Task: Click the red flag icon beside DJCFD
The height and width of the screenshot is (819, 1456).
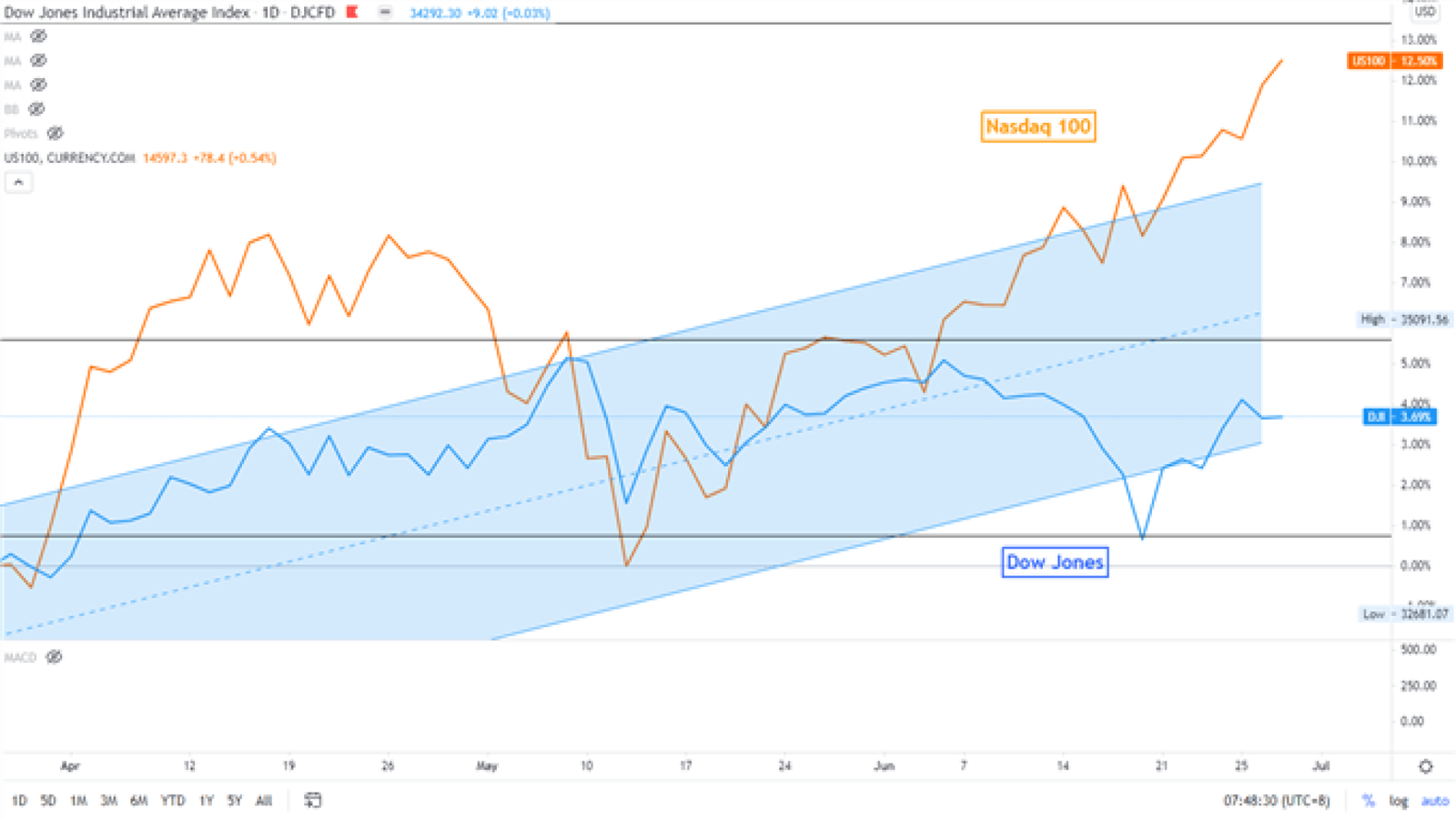Action: pyautogui.click(x=352, y=12)
